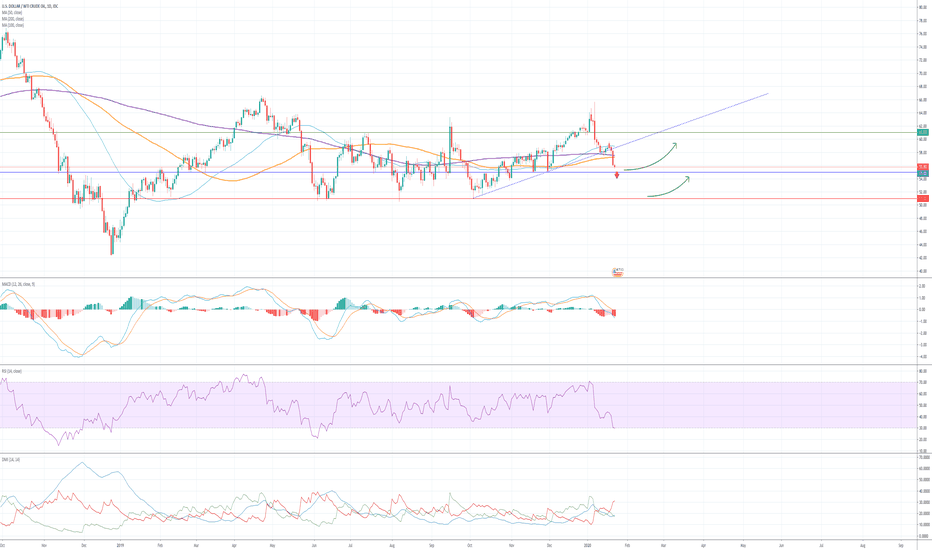Click the 2020 label on the time axis
932x550 pixels.
pos(588,544)
